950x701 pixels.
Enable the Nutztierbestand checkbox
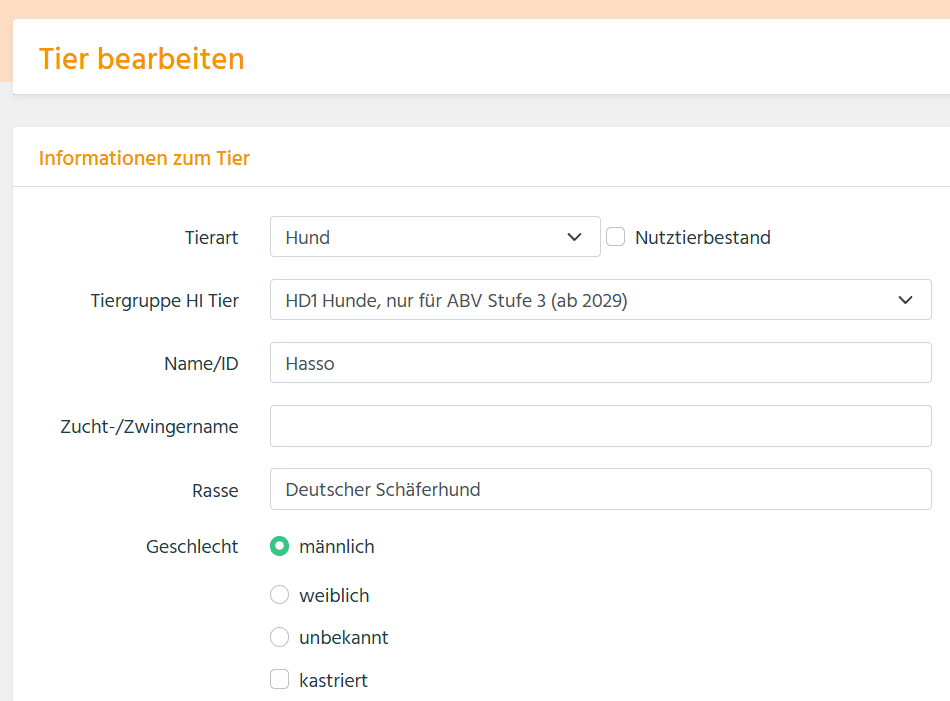coord(616,237)
